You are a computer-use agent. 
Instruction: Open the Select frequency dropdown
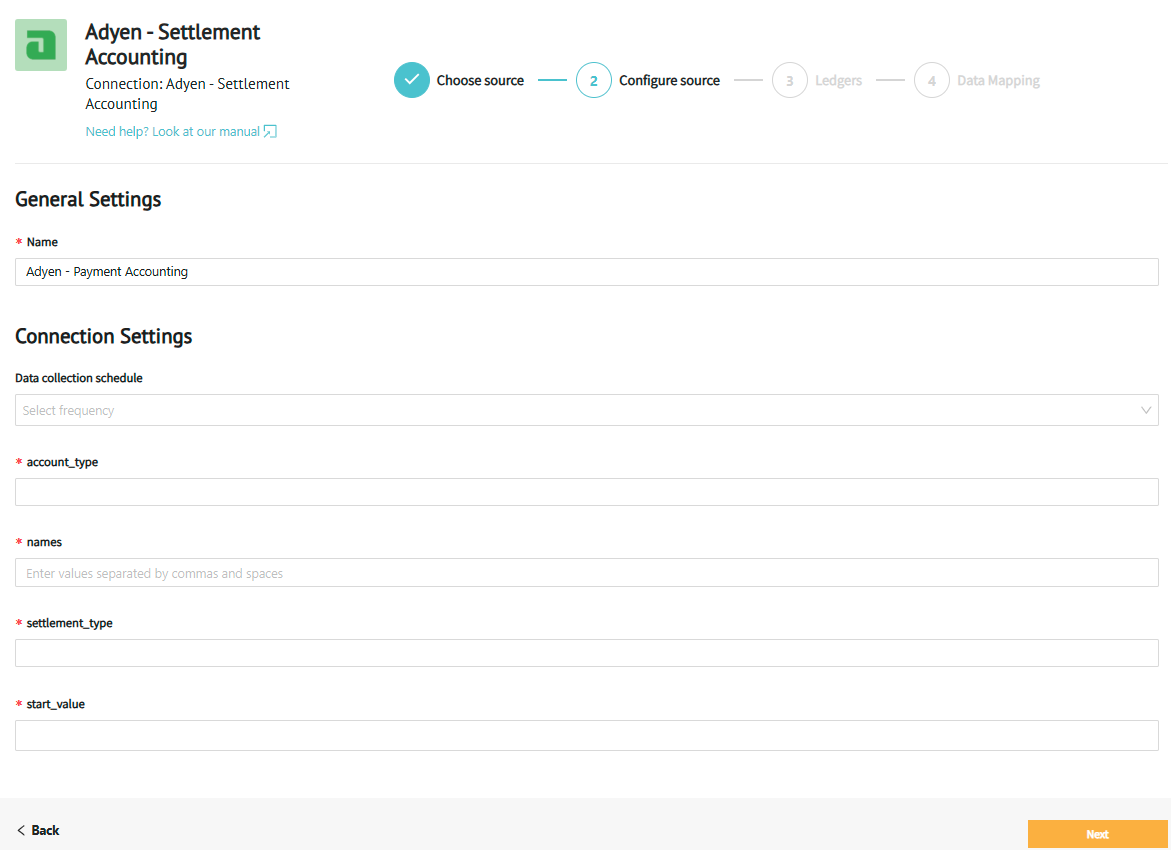coord(586,410)
